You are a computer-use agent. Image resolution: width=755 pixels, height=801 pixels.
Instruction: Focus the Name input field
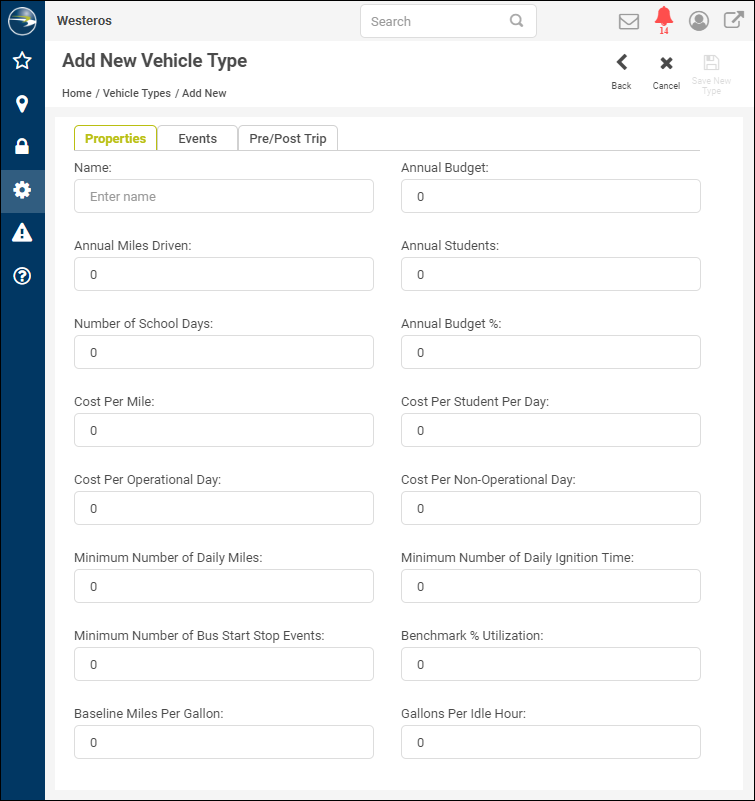point(224,196)
